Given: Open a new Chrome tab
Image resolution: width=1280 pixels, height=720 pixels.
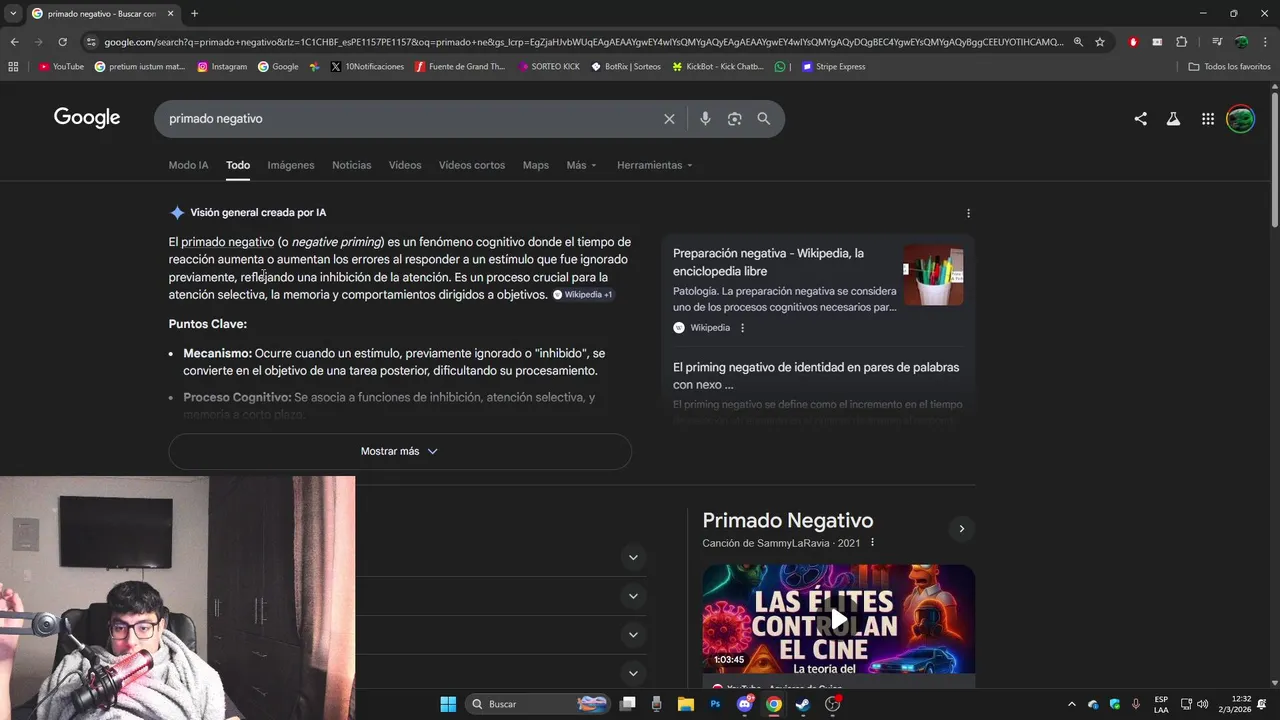Looking at the screenshot, I should [x=194, y=14].
